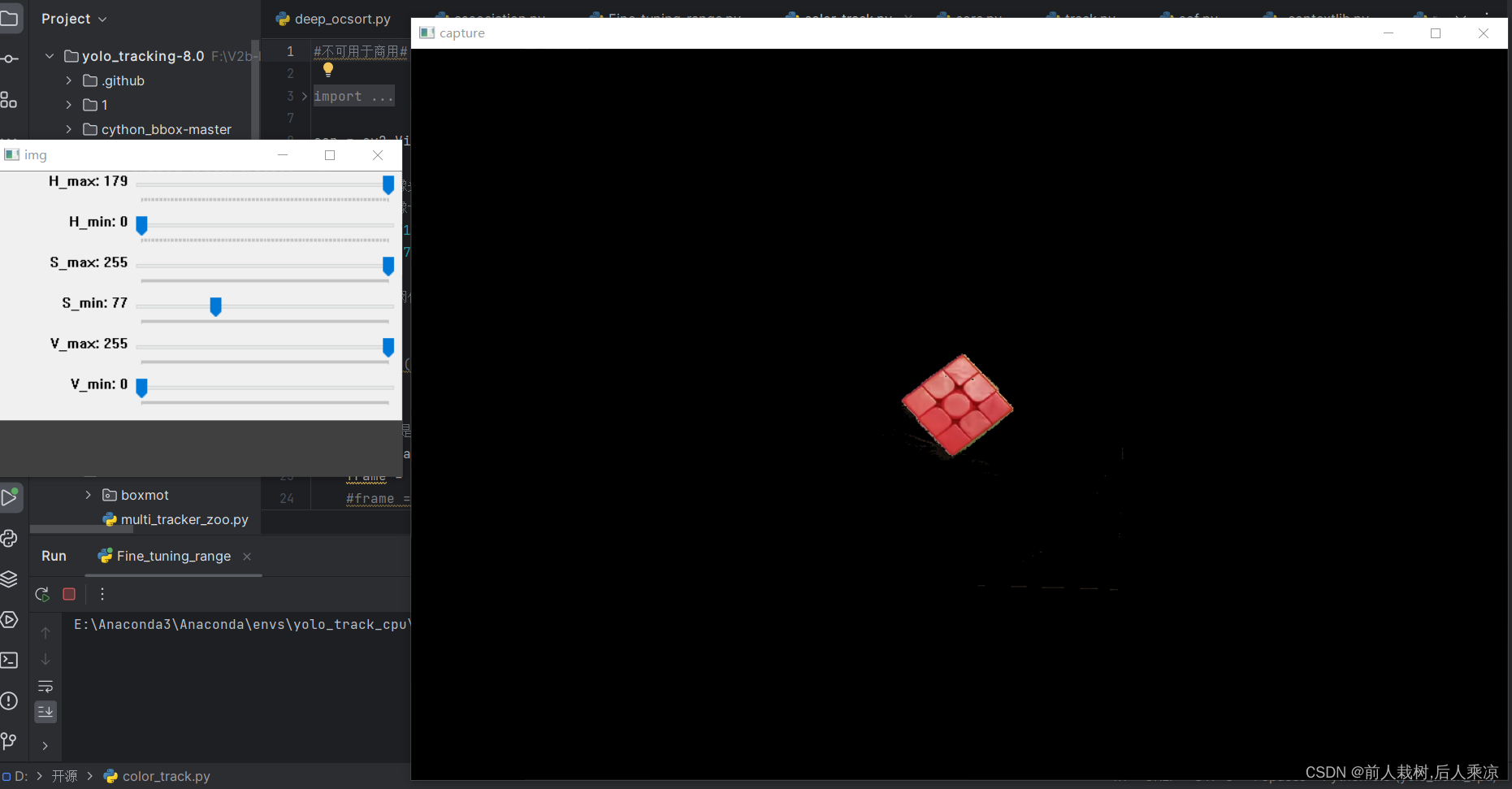Minimize the capture window
The width and height of the screenshot is (1512, 789).
(x=1389, y=33)
